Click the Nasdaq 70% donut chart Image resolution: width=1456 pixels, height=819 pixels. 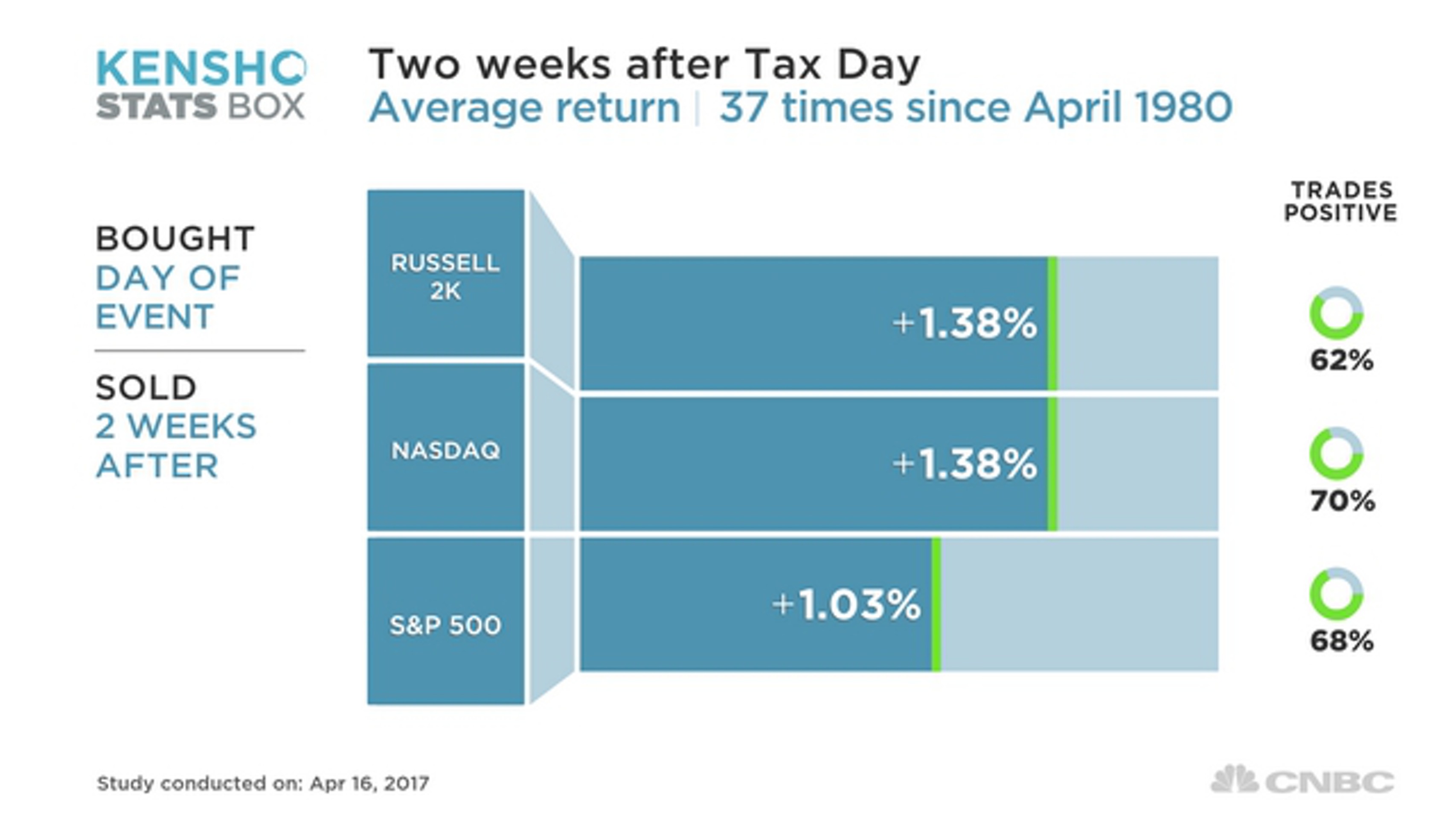(1337, 454)
